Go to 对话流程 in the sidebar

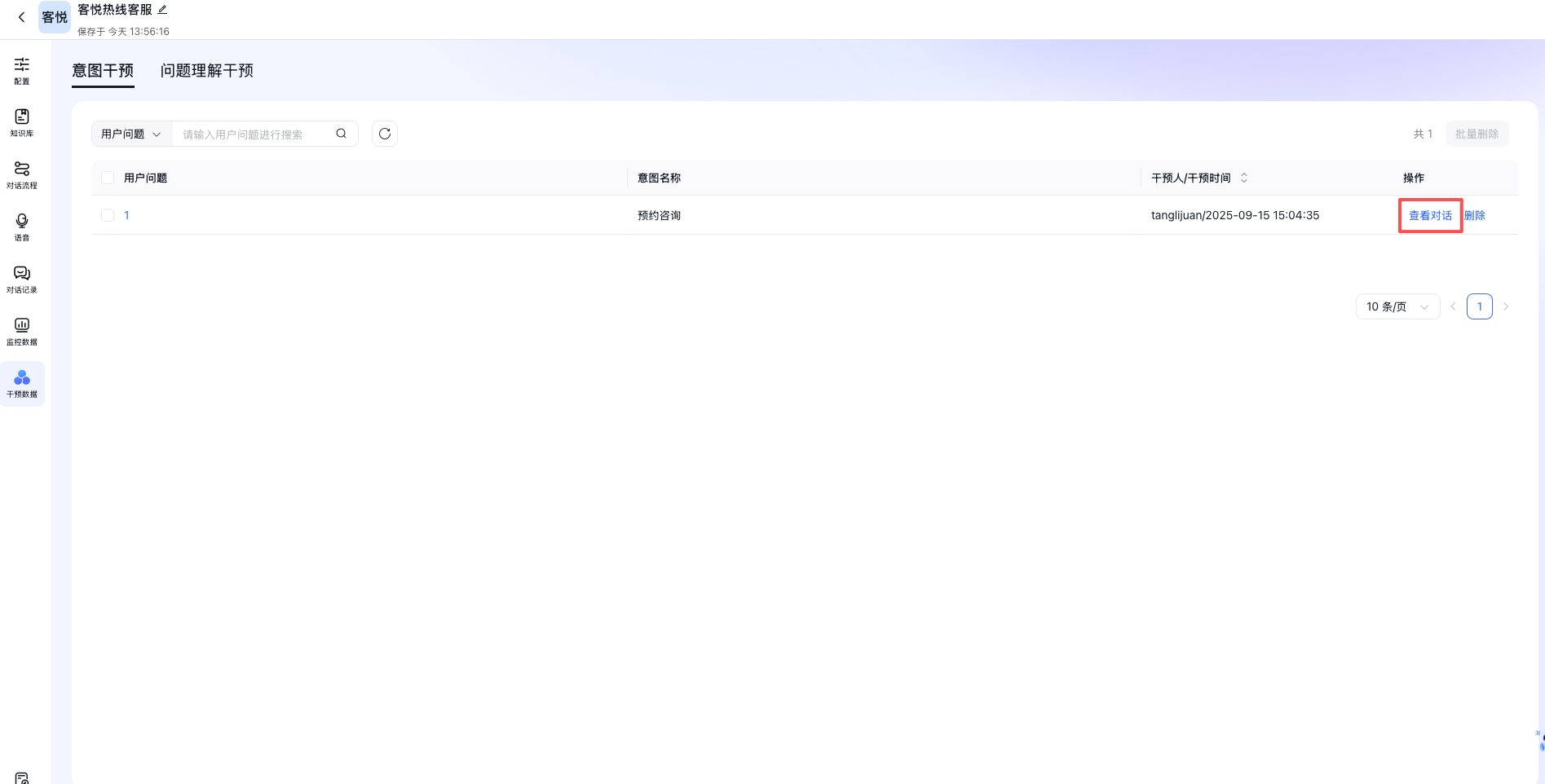(x=22, y=174)
